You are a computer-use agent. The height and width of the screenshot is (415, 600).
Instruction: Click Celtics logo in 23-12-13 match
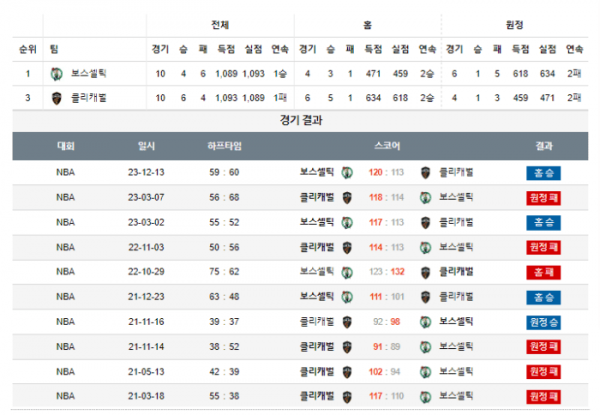click(347, 173)
